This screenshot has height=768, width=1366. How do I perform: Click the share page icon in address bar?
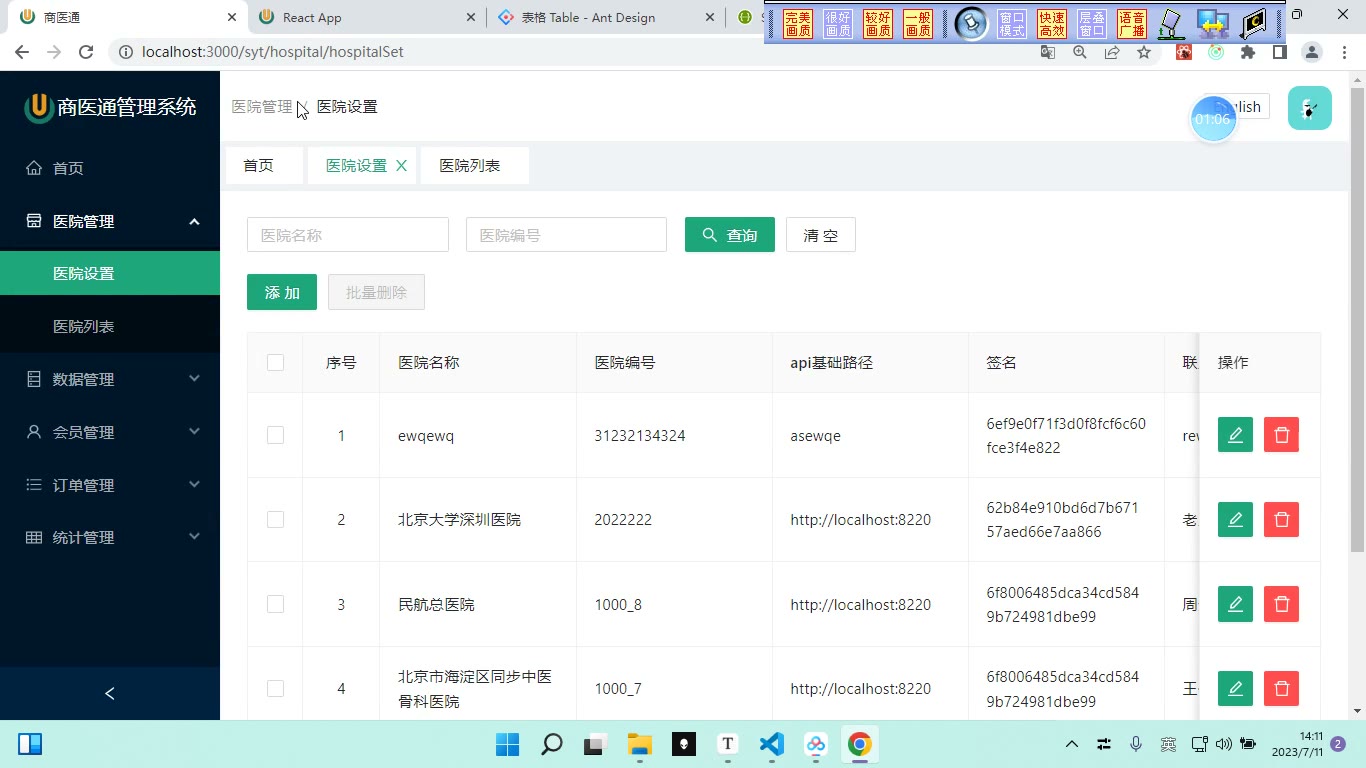[1111, 52]
